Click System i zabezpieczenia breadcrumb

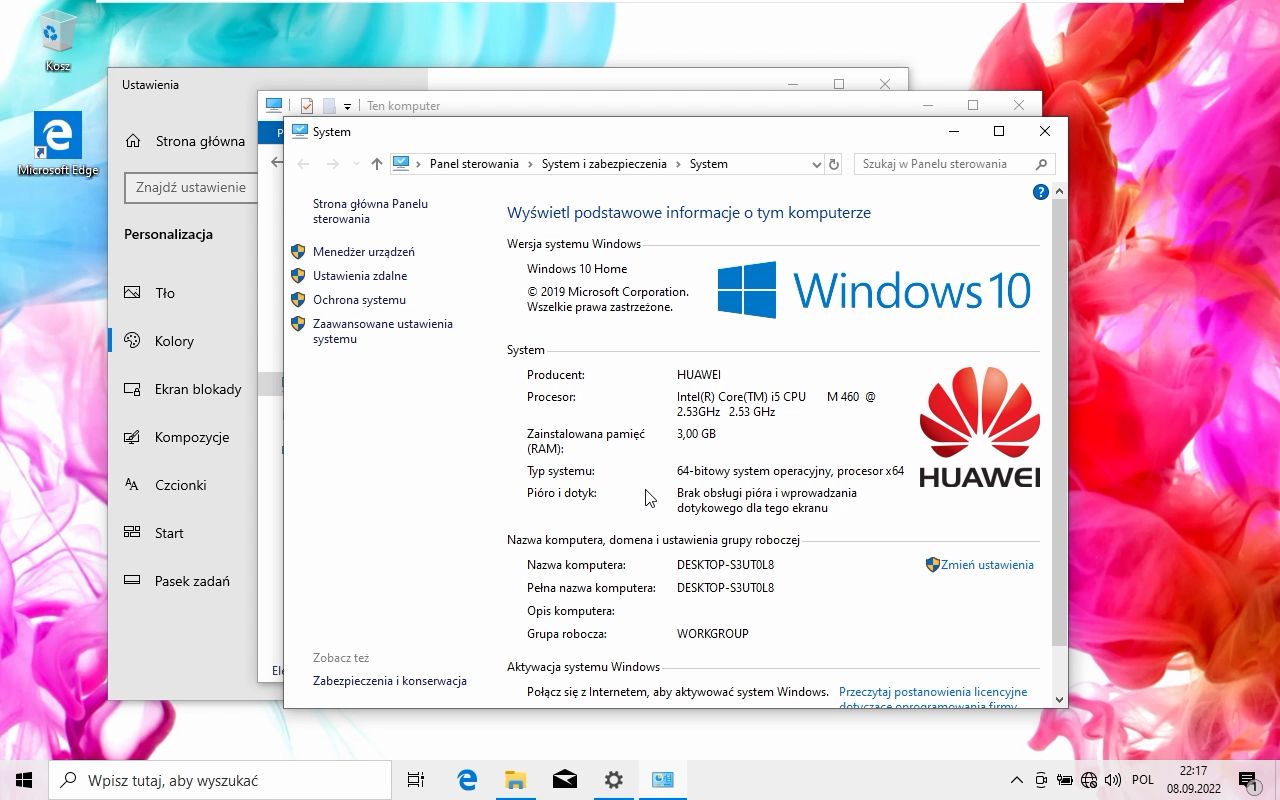point(604,164)
